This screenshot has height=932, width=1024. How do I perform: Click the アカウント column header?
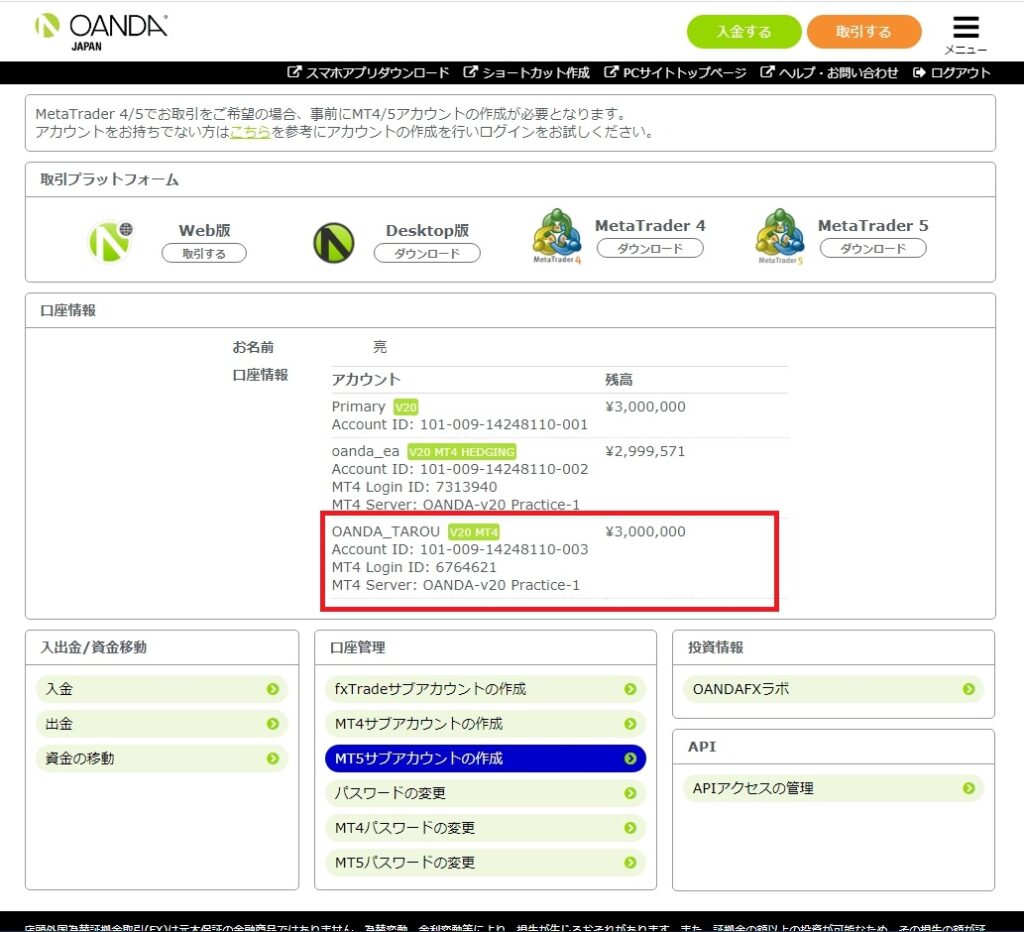(x=366, y=379)
